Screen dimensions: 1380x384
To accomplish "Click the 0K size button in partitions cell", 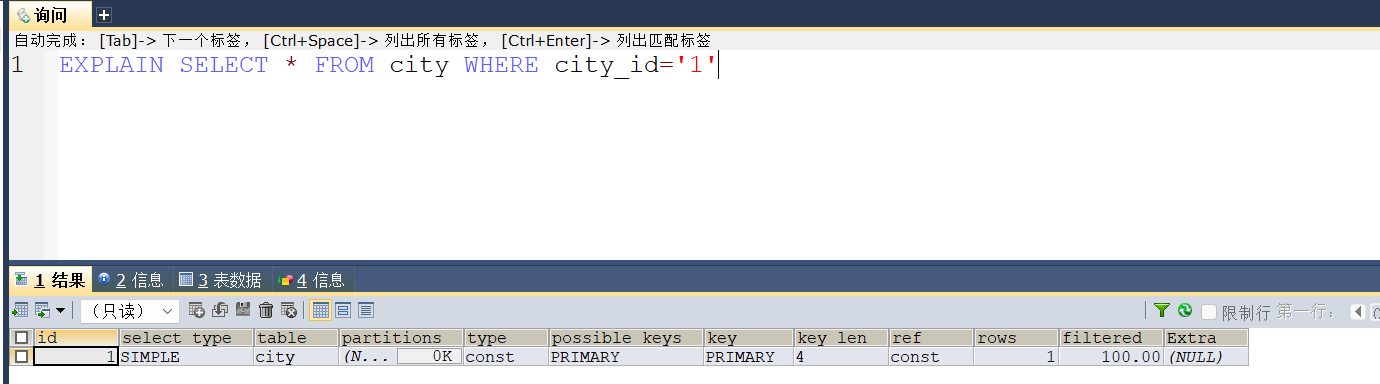I will pyautogui.click(x=429, y=357).
